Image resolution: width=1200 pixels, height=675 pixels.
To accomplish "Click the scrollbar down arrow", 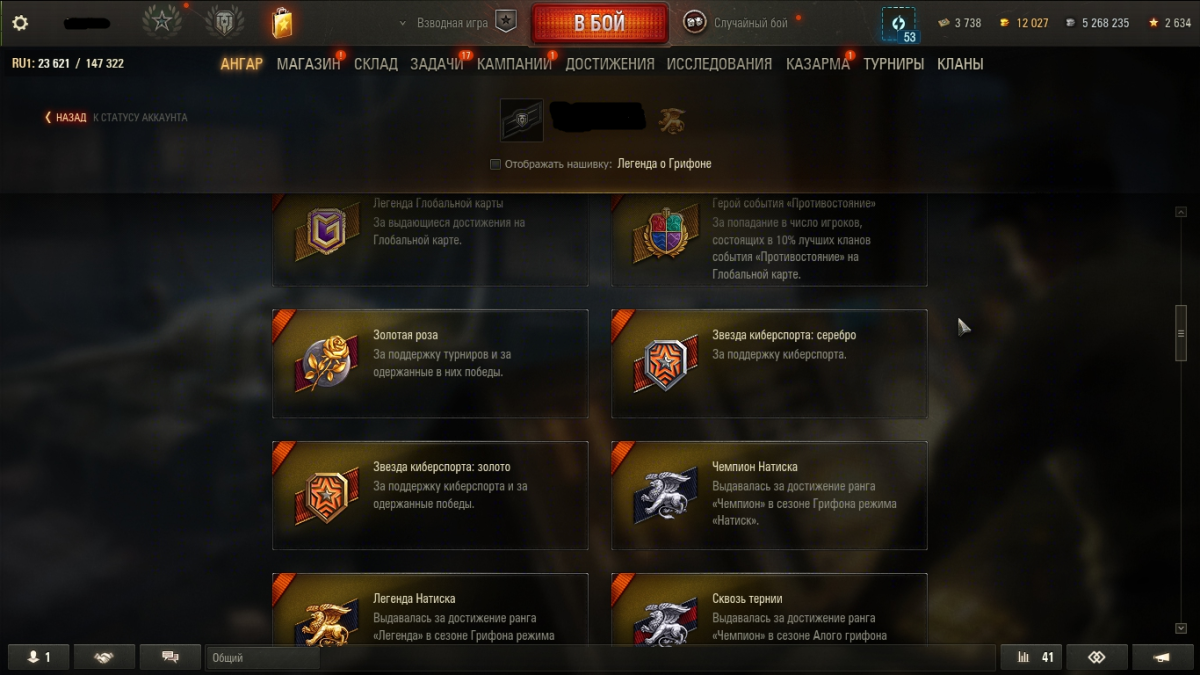I will tap(1181, 628).
